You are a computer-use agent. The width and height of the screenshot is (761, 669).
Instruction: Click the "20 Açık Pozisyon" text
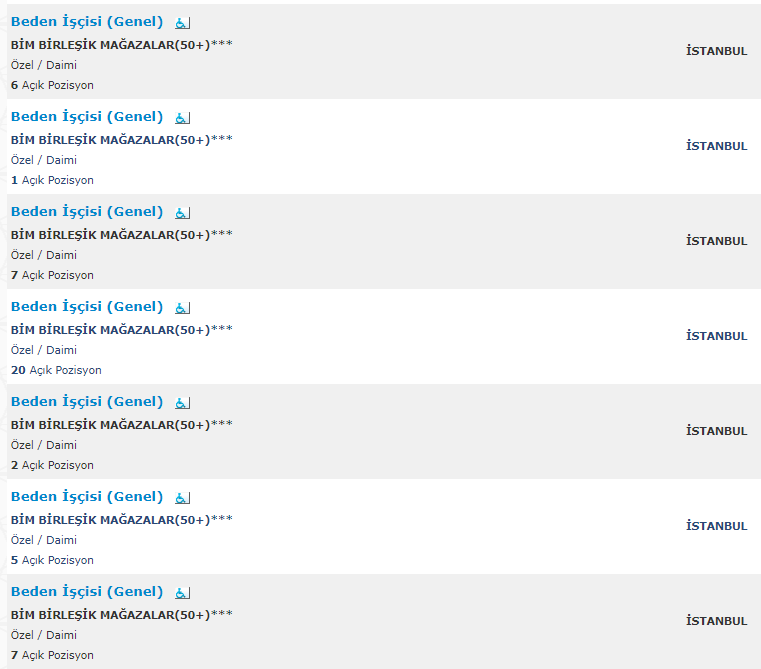click(x=56, y=370)
